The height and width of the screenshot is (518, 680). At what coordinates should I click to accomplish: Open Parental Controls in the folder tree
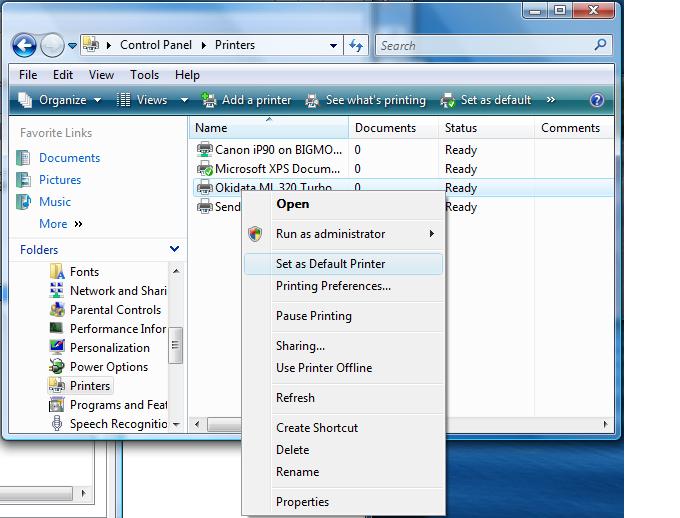click(115, 310)
